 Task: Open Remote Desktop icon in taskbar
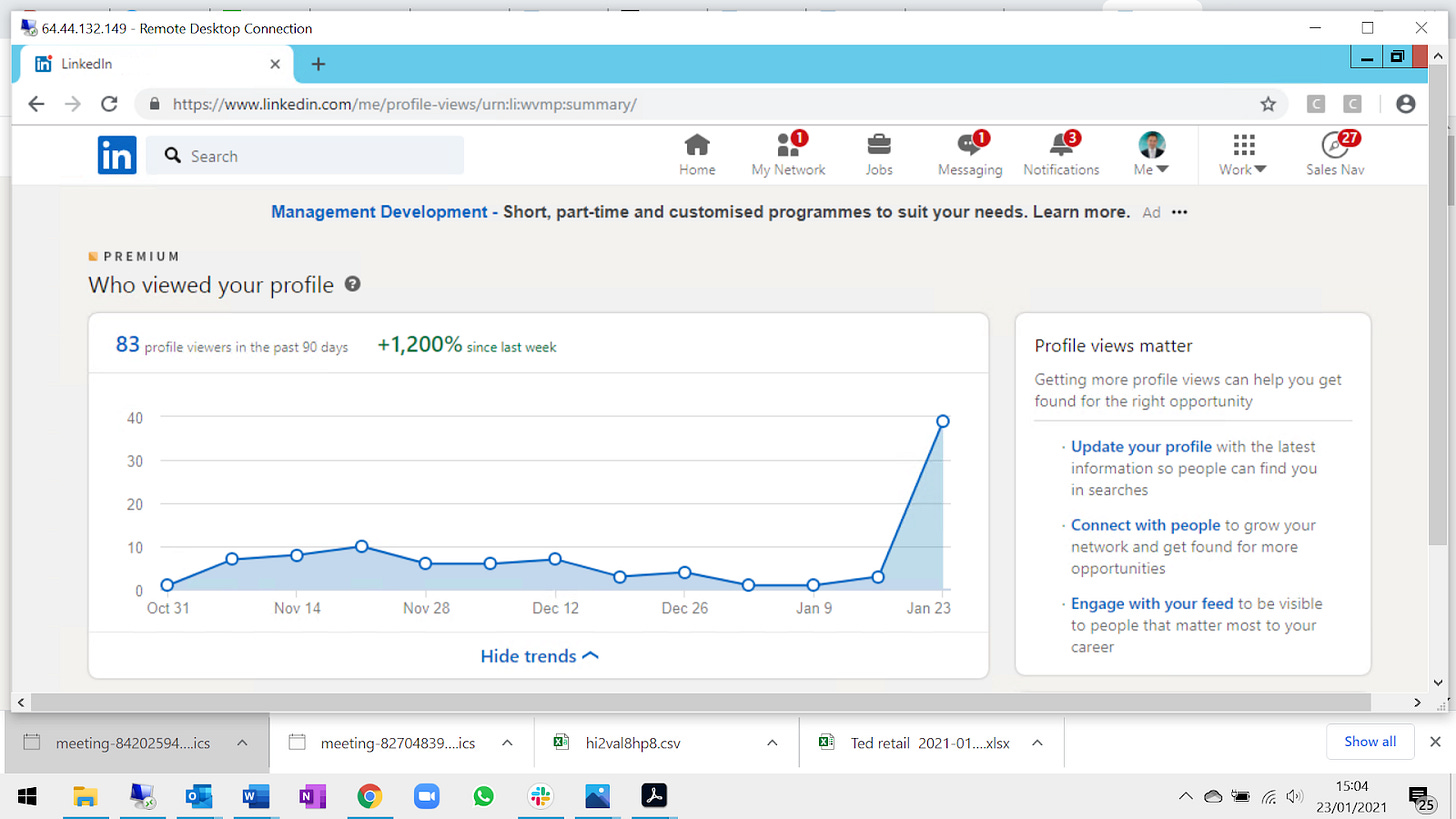[x=142, y=796]
